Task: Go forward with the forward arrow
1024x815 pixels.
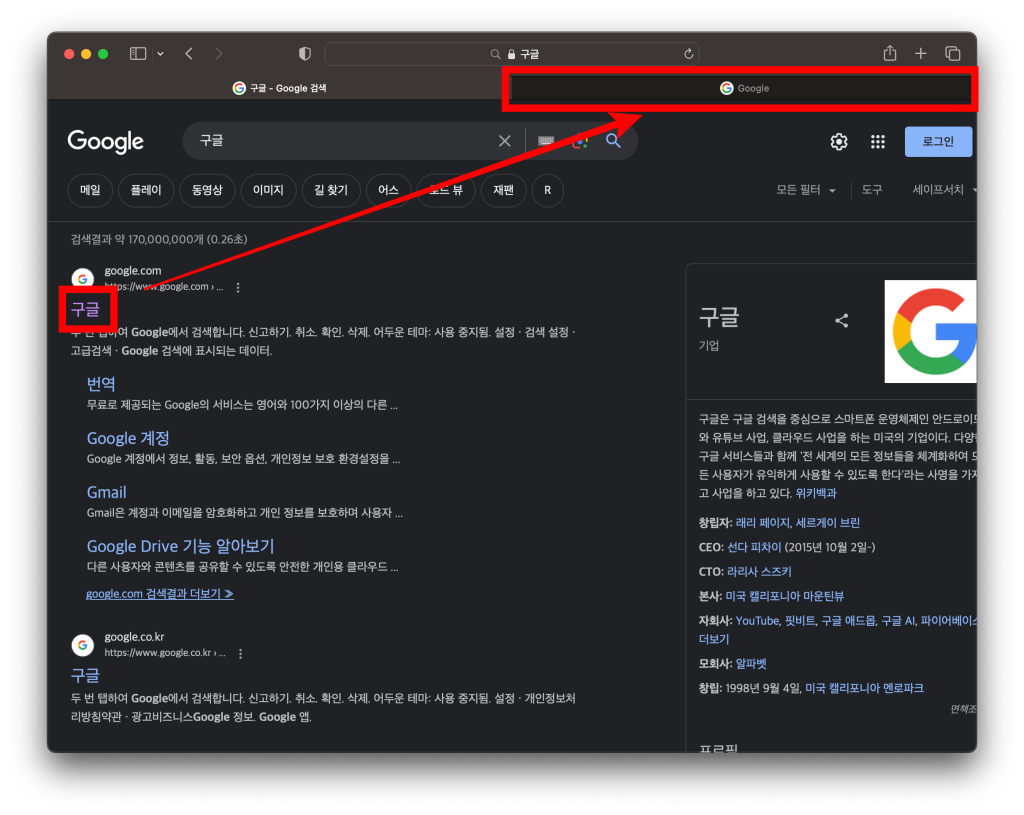Action: (x=219, y=54)
